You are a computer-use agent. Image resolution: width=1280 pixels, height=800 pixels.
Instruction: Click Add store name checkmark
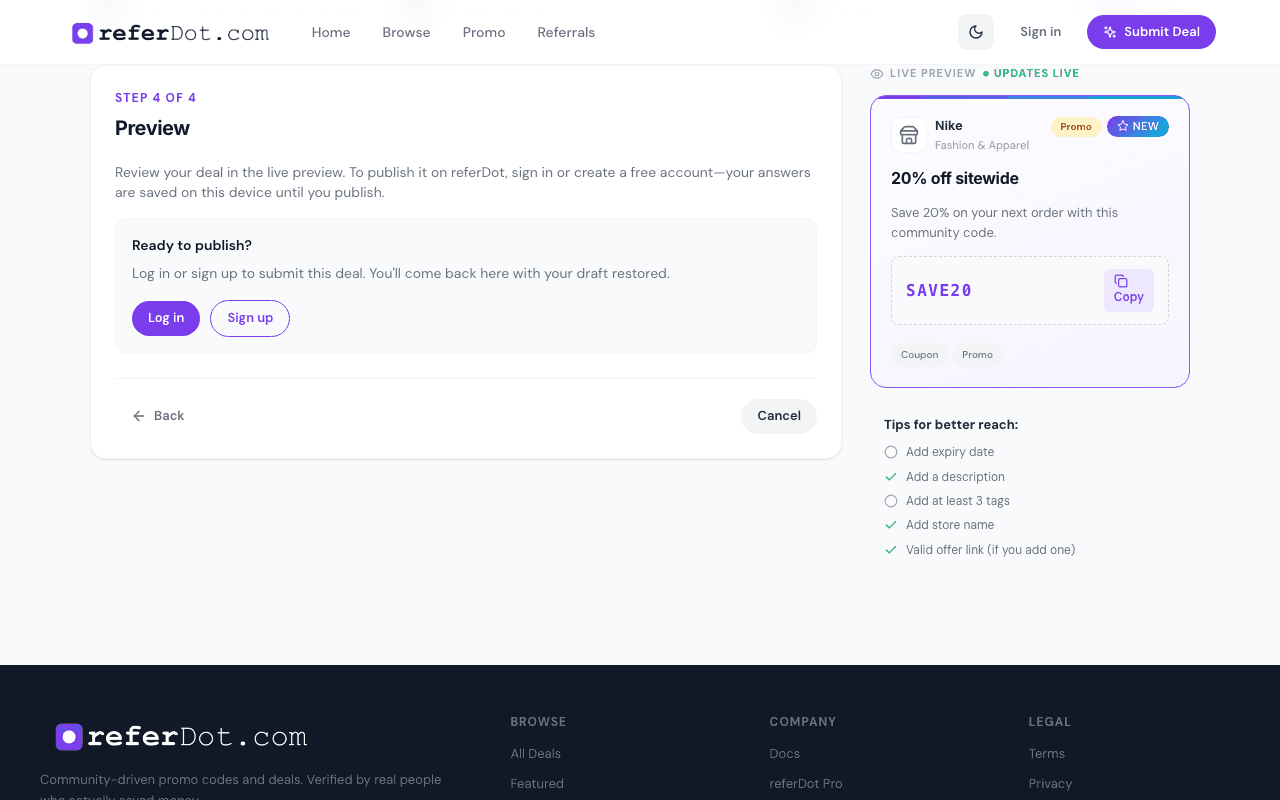891,525
